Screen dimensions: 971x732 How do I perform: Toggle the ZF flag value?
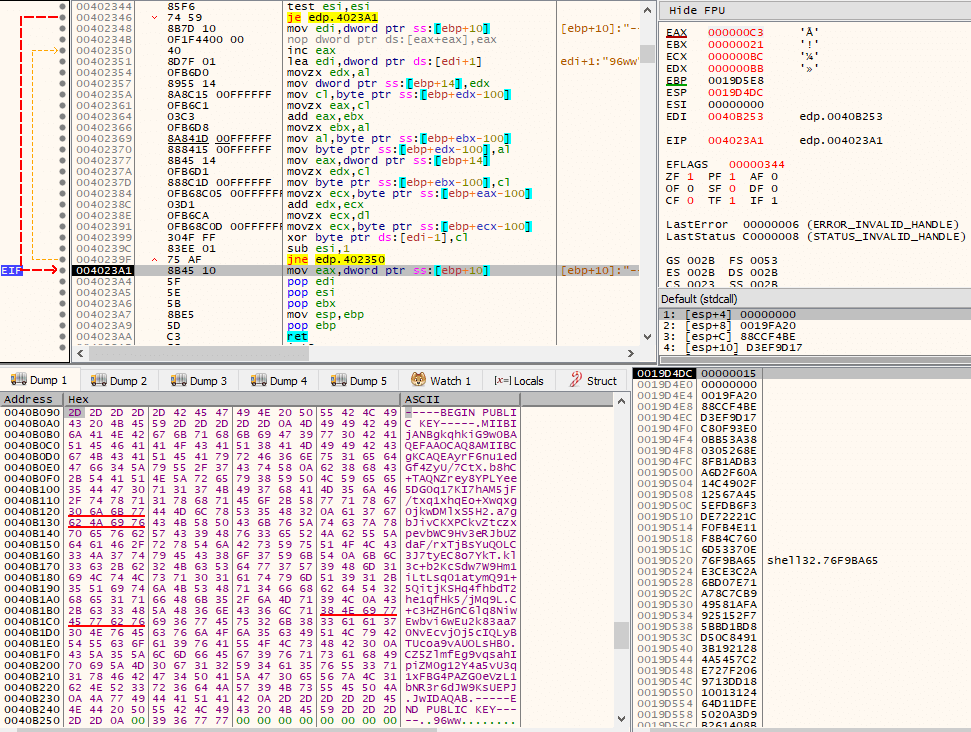690,176
